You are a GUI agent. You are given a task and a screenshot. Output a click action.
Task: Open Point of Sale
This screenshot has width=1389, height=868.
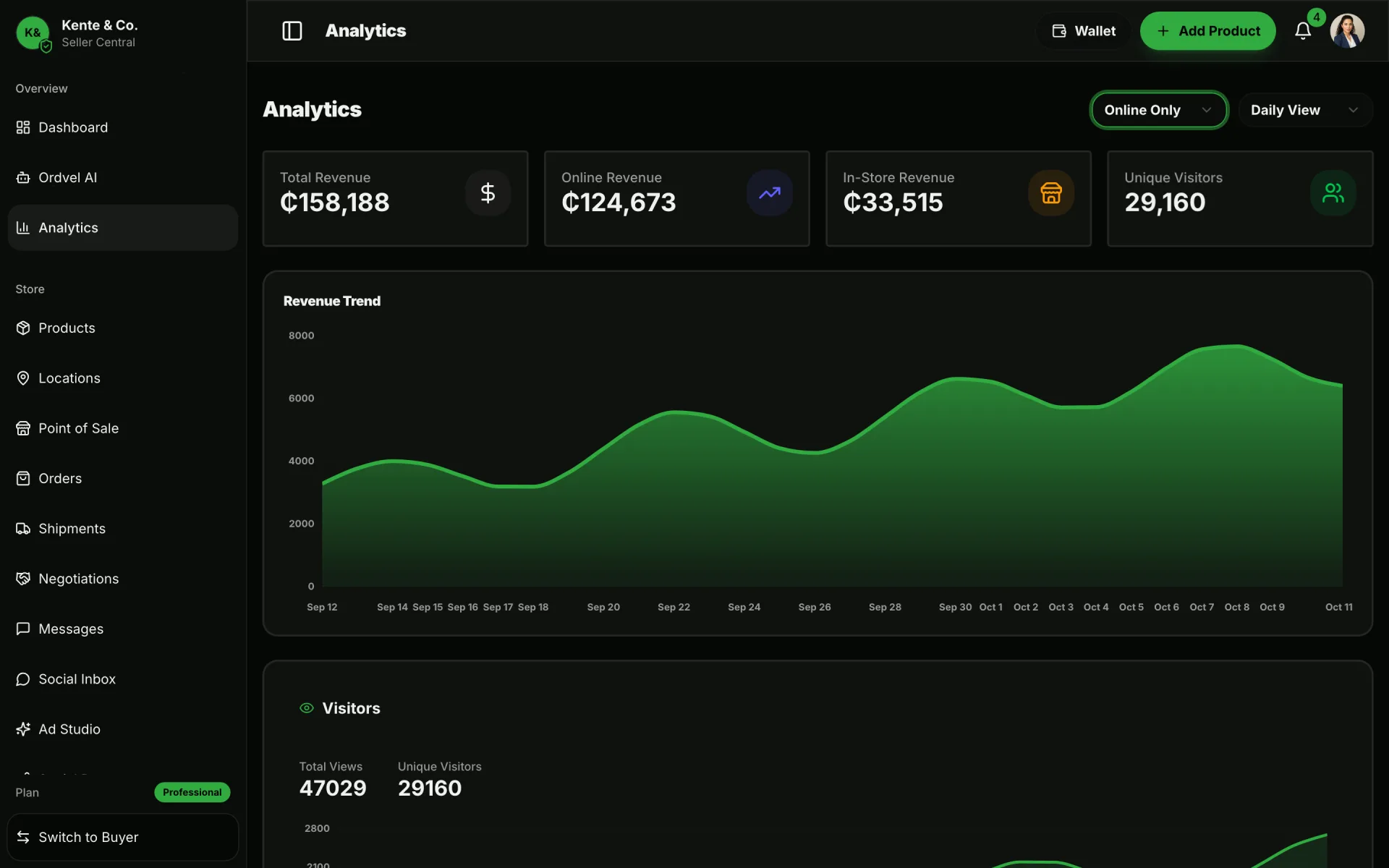point(123,428)
